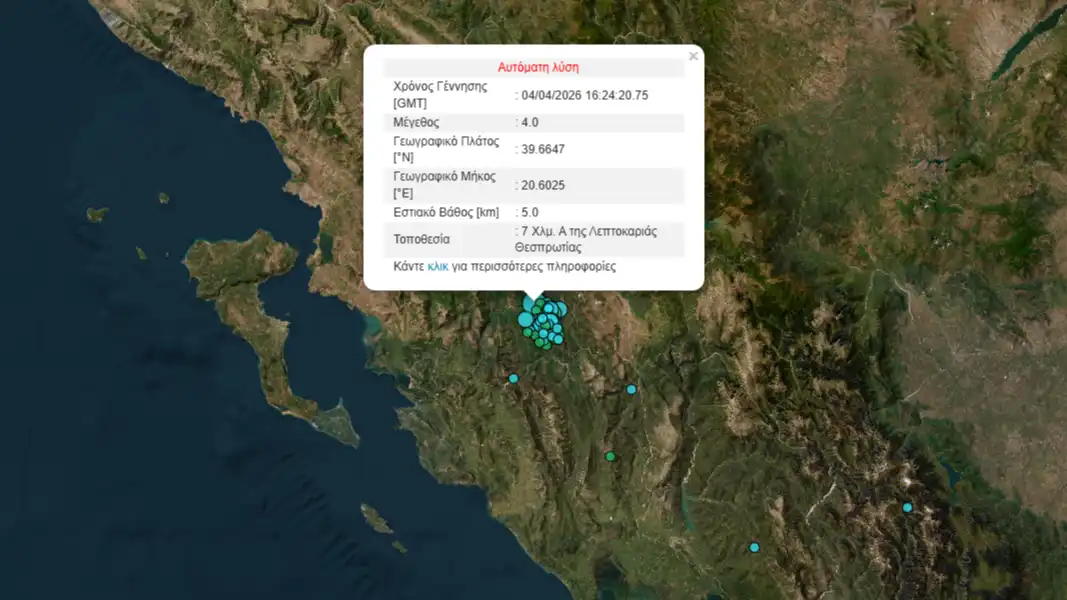1067x600 pixels.
Task: Click the focal depth value 5.0
Action: (x=530, y=212)
